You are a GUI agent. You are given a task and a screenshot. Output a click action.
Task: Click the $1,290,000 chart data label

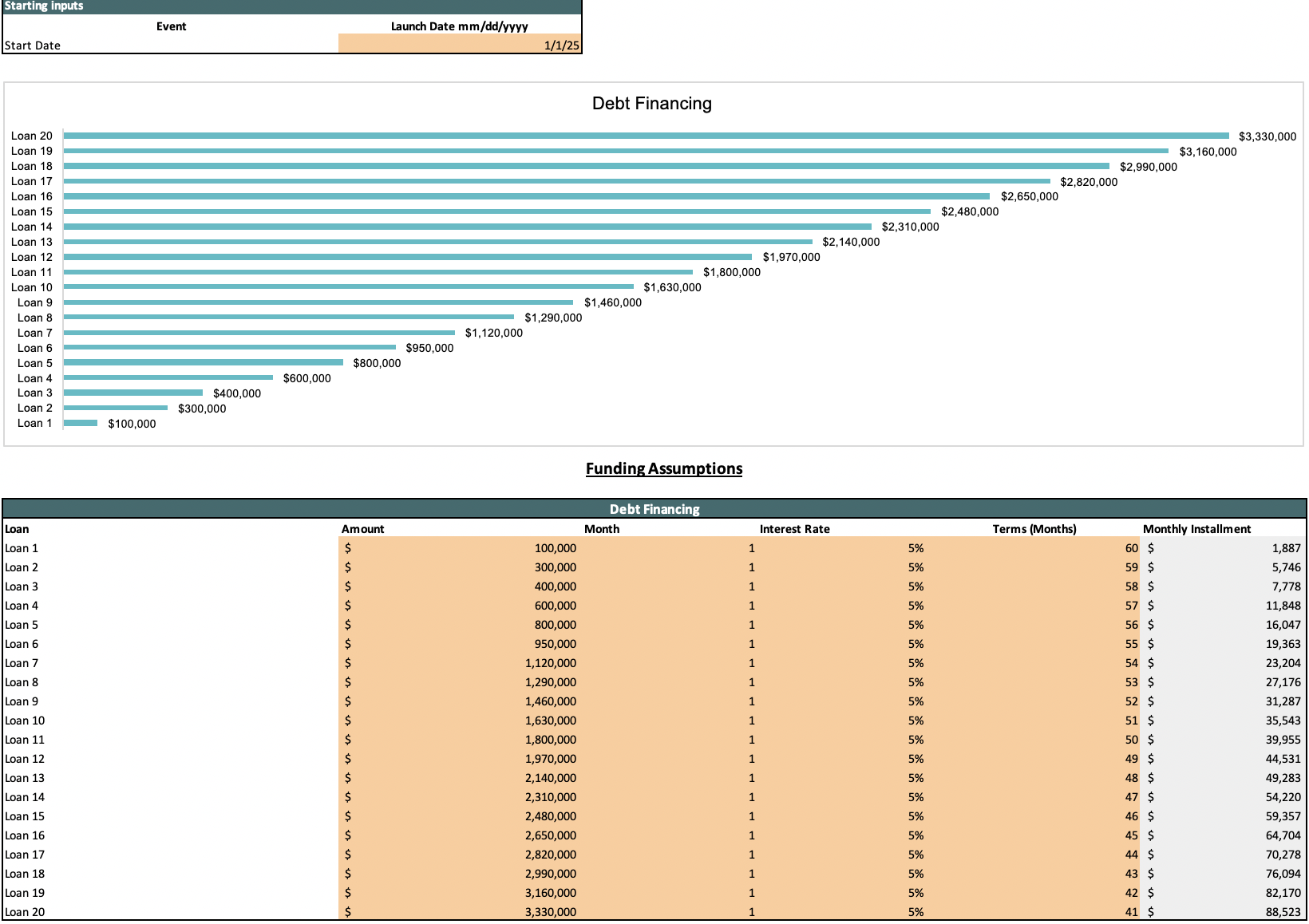pos(553,318)
